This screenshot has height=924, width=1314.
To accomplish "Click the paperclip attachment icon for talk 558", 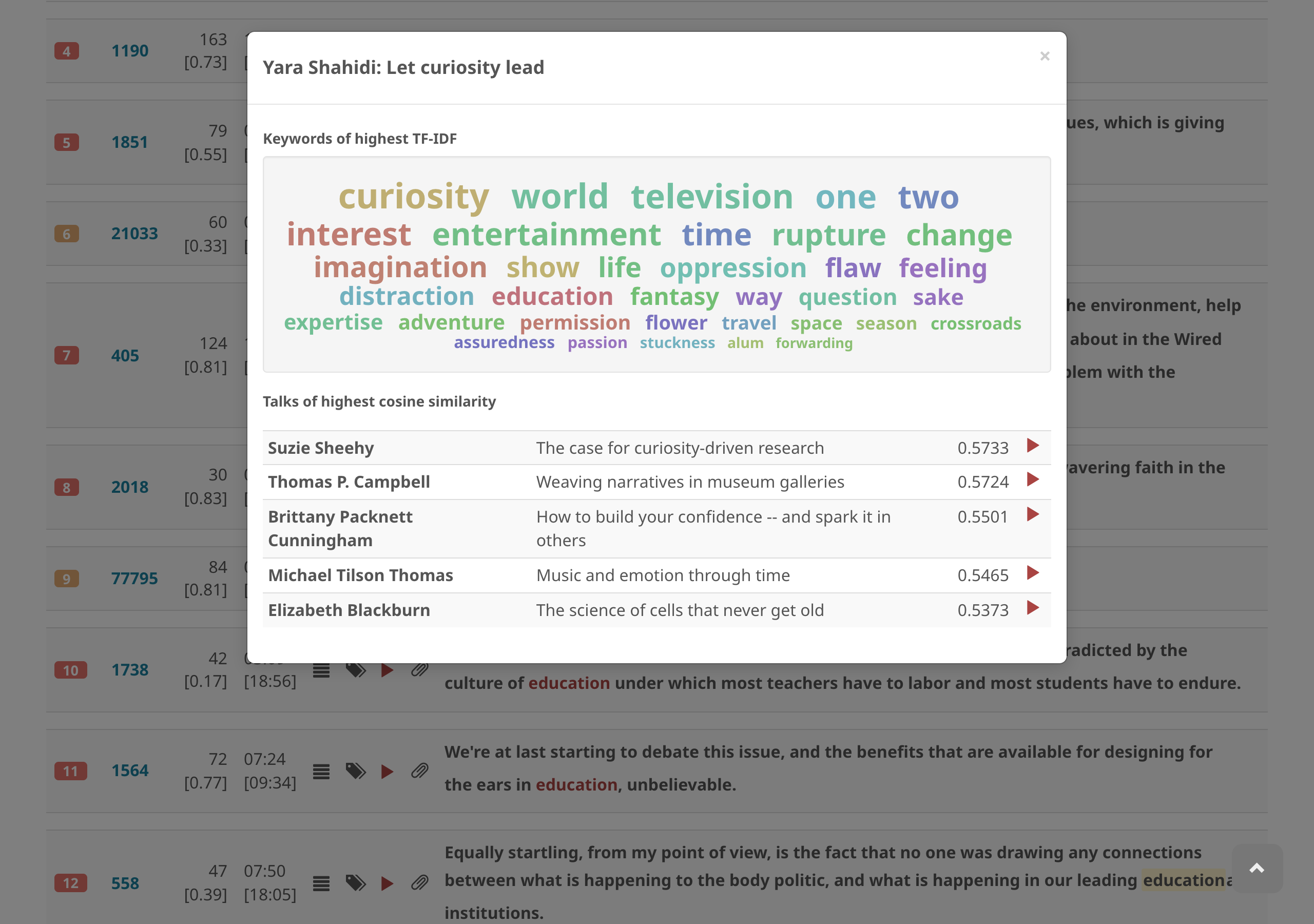I will 421,883.
